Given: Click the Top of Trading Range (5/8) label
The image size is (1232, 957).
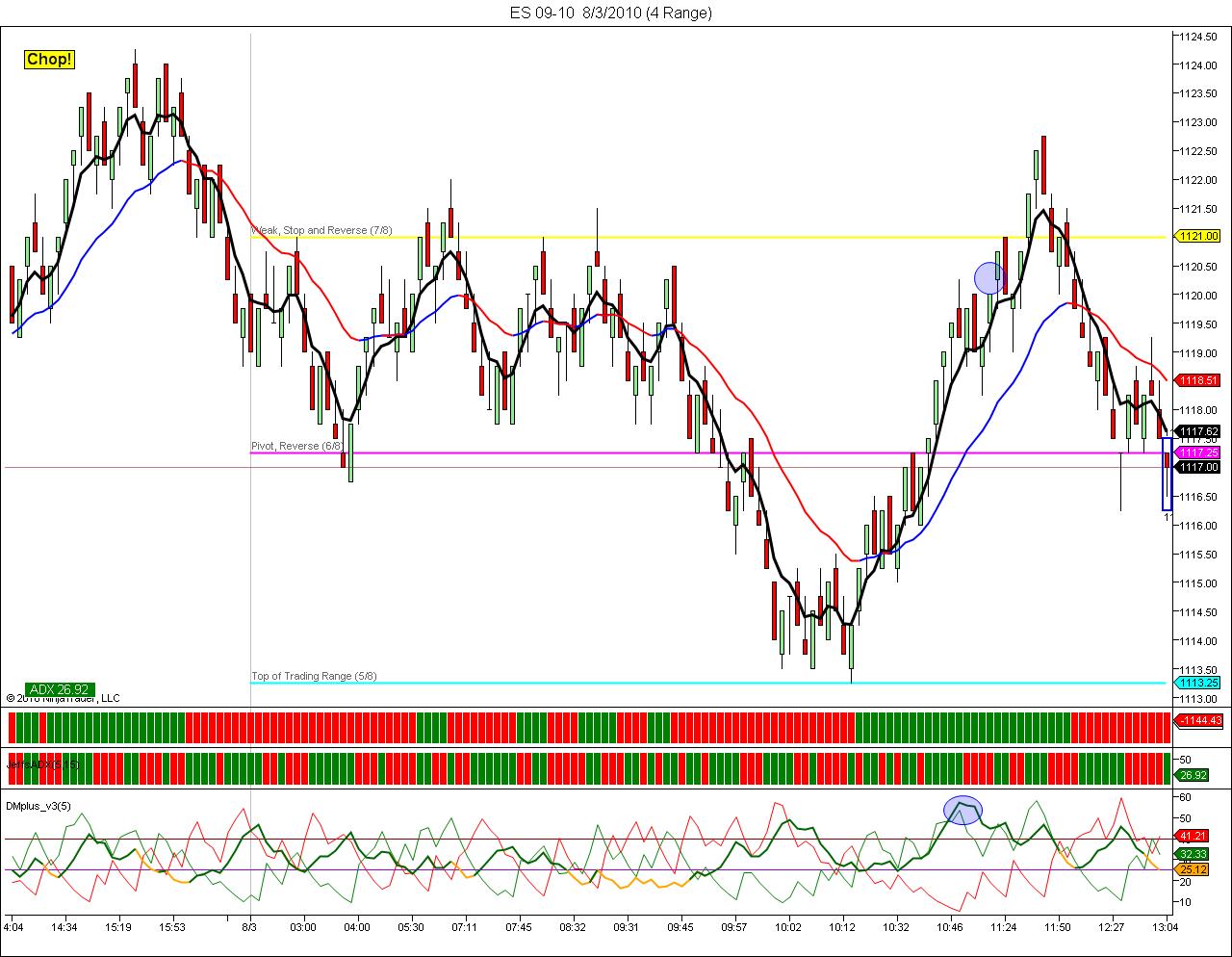Looking at the screenshot, I should pos(314,676).
